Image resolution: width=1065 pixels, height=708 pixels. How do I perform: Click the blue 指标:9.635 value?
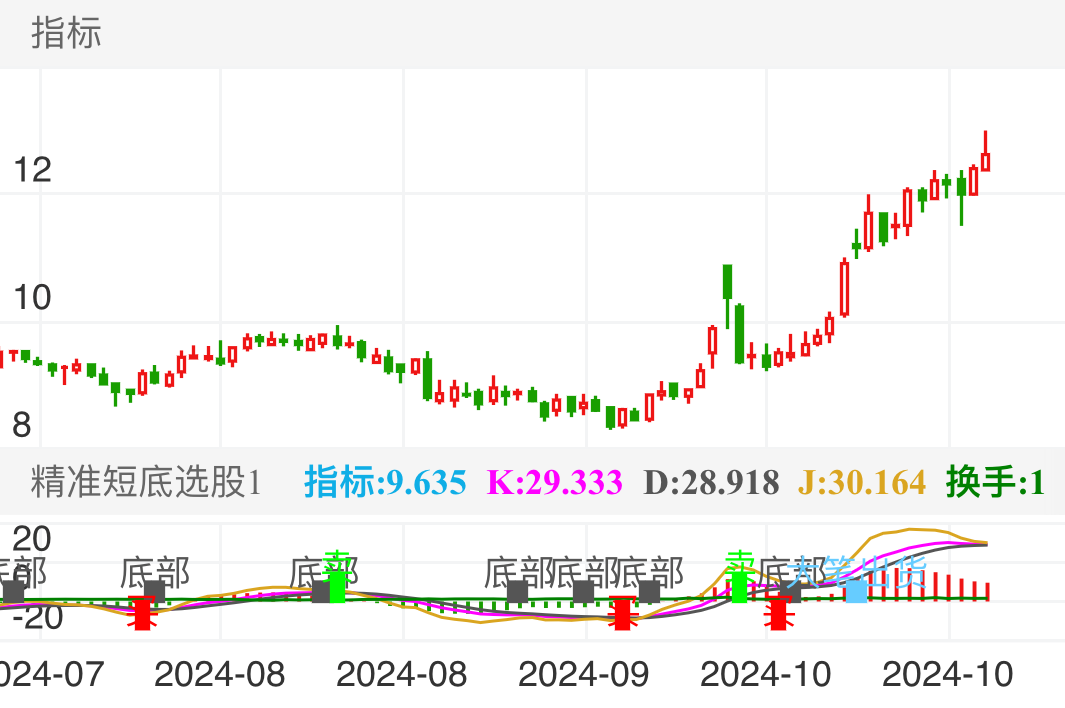(385, 482)
